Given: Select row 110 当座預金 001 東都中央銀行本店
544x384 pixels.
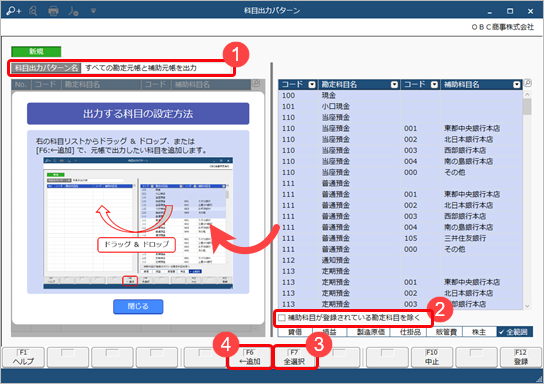Looking at the screenshot, I should (x=400, y=128).
